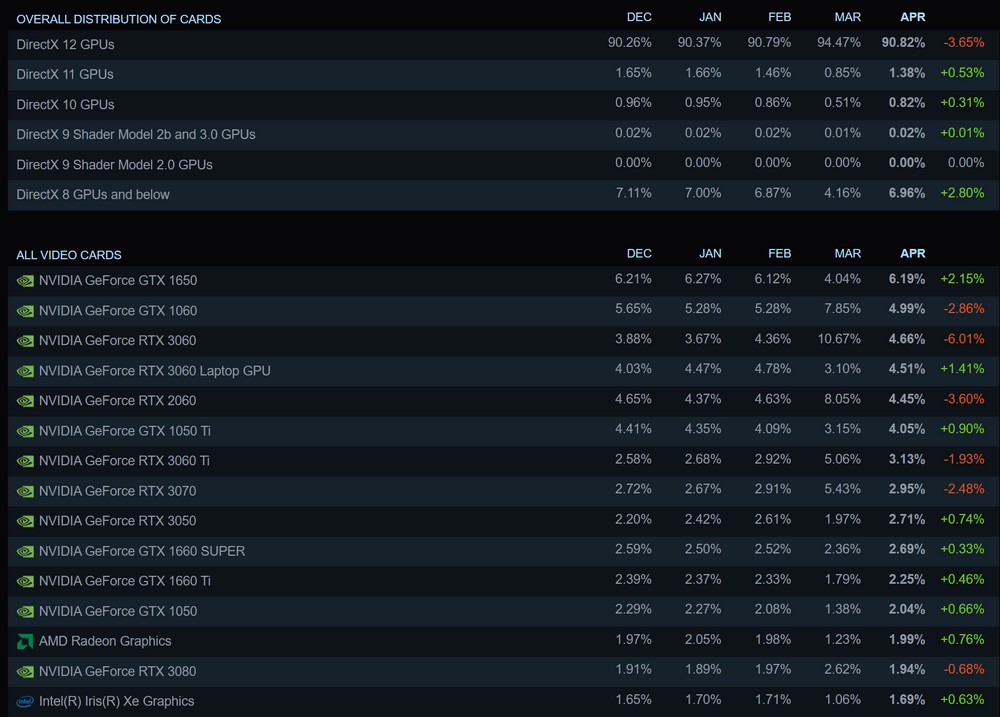Image resolution: width=1000 pixels, height=717 pixels.
Task: Click the DirectX 9 Shader Model 2.0 GPUs row
Action: pyautogui.click(x=504, y=165)
